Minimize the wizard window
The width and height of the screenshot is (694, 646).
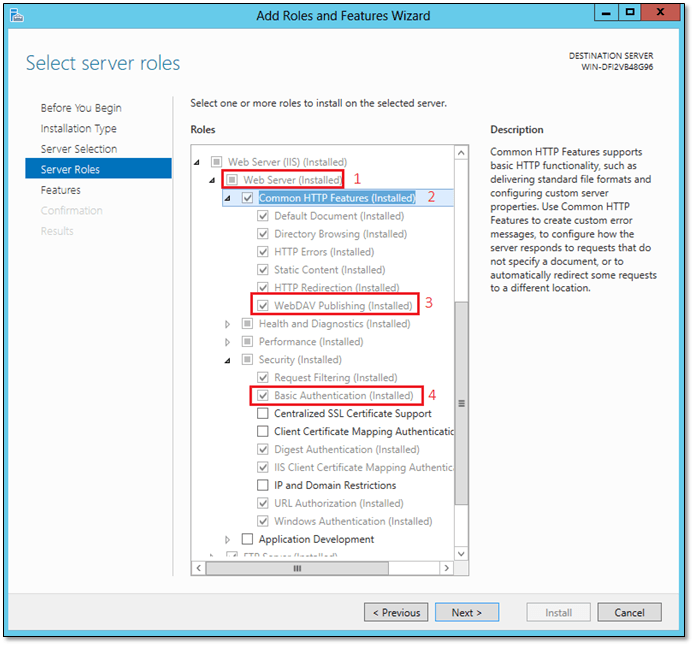click(606, 12)
